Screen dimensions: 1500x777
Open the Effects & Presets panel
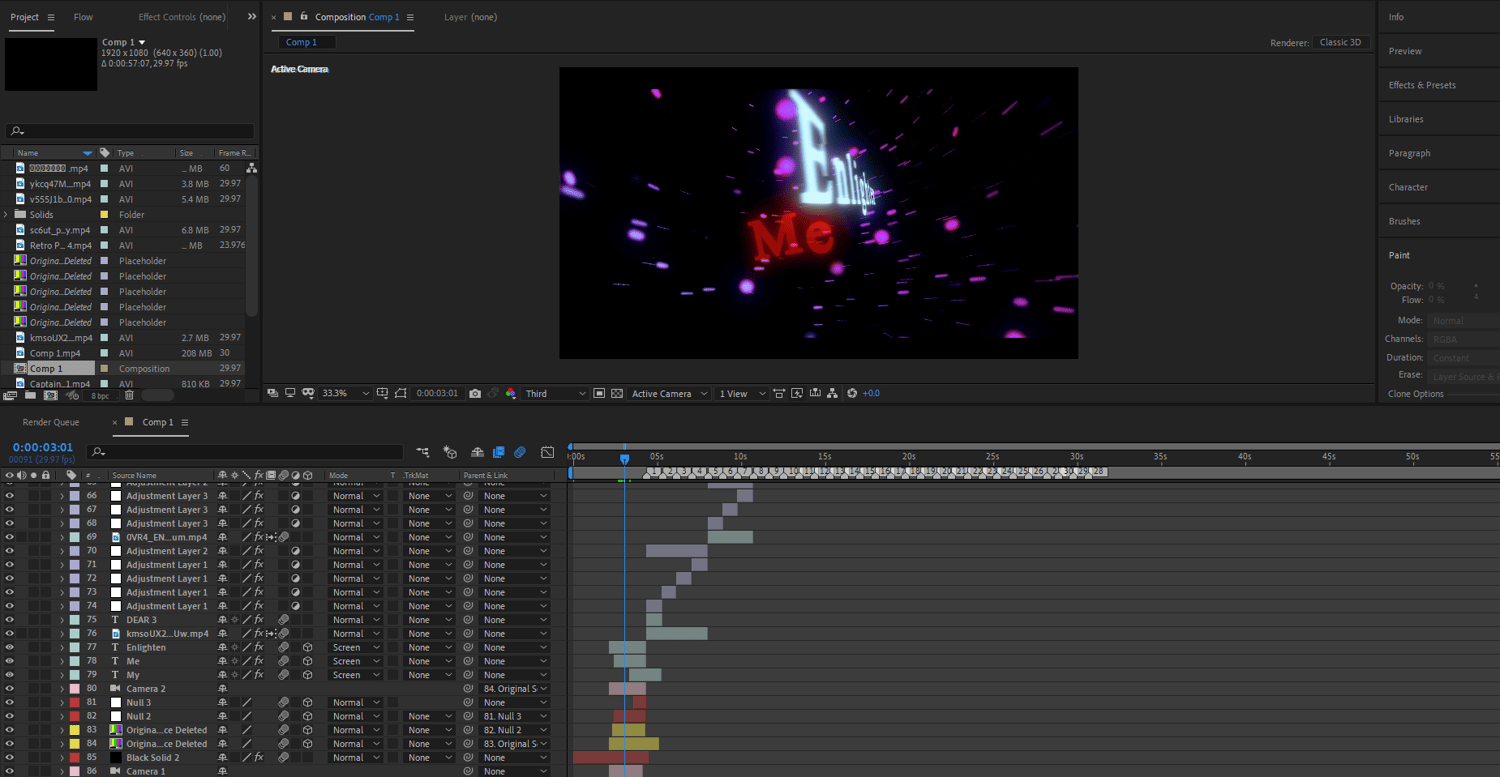tap(1422, 85)
